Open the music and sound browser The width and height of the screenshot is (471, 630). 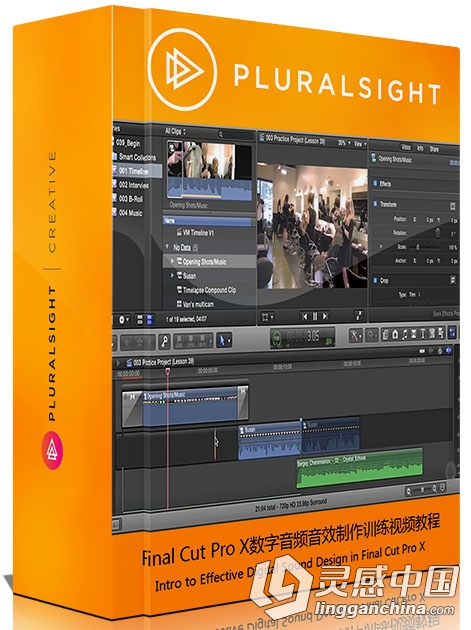[404, 333]
